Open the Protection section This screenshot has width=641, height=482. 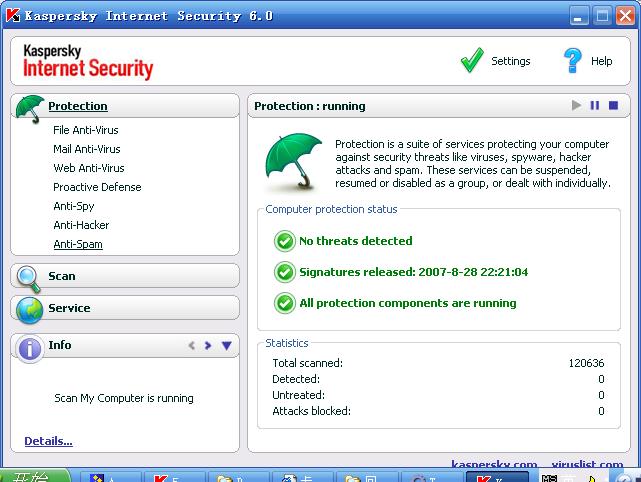coord(78,106)
